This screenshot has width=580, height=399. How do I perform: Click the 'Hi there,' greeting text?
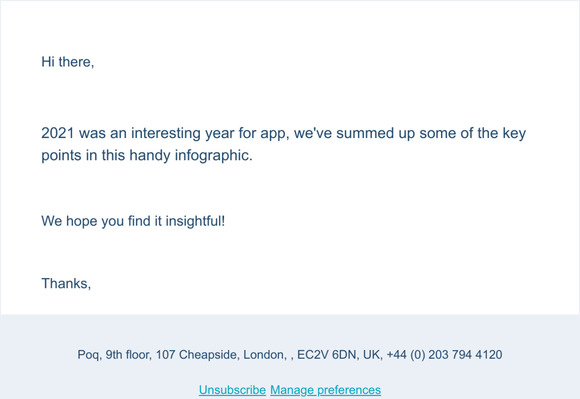coord(68,62)
